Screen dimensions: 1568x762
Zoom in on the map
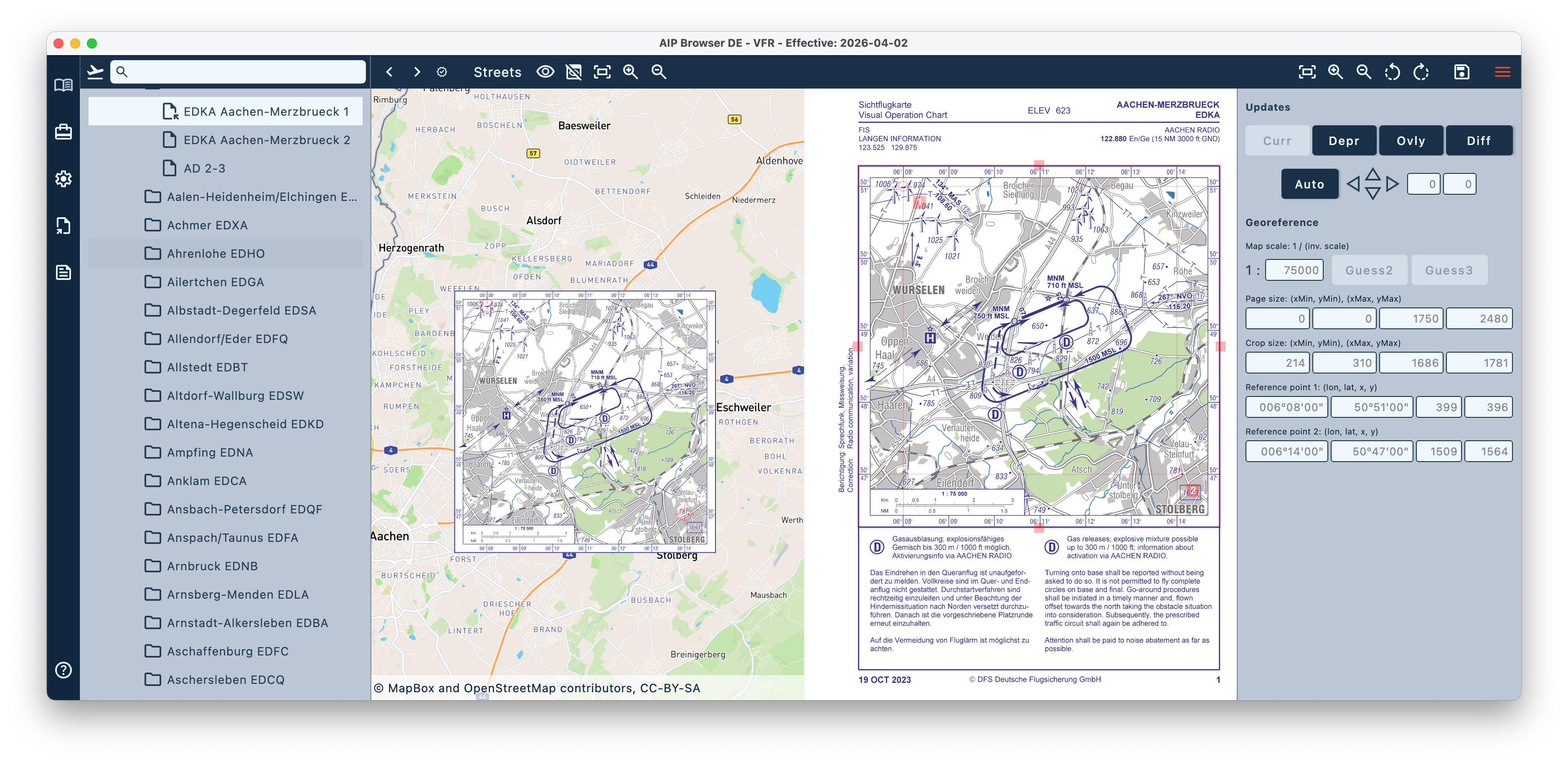click(x=631, y=72)
